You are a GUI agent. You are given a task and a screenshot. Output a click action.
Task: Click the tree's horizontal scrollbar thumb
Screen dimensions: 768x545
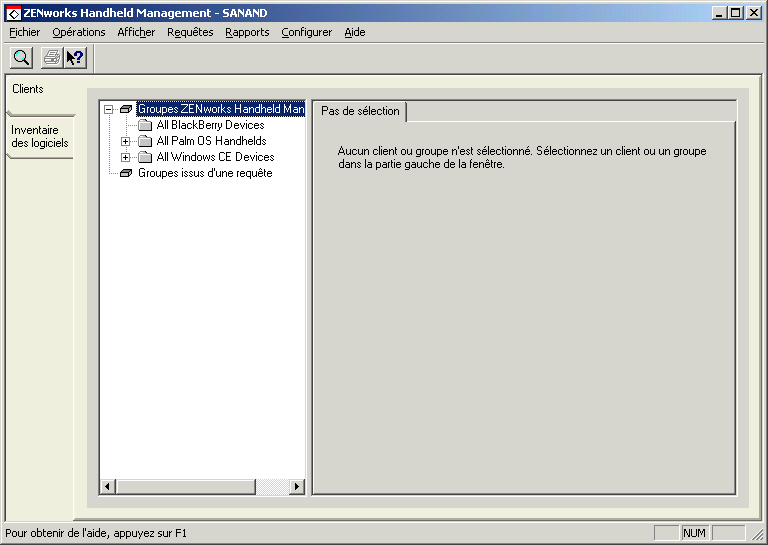coord(186,487)
